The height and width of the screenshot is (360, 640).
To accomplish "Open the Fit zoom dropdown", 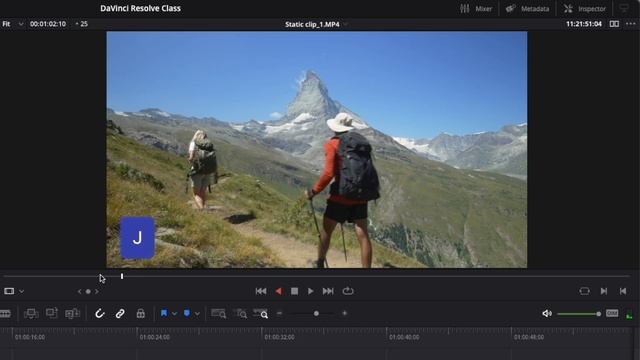I will [x=13, y=24].
